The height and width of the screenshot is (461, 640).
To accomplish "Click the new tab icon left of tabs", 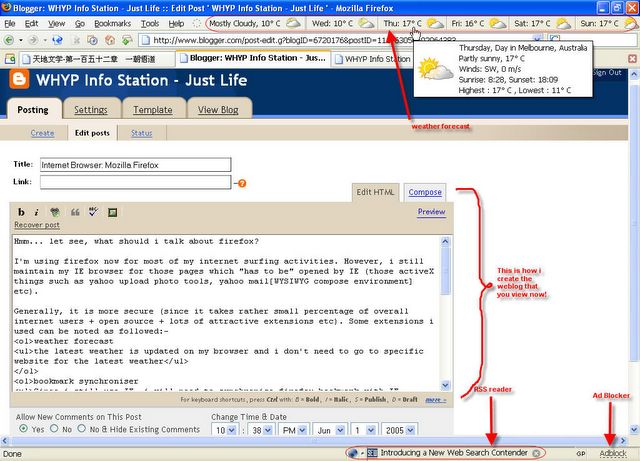I will [x=10, y=59].
